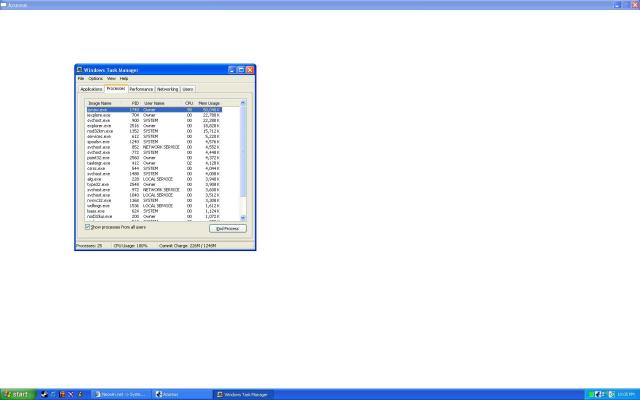Click the Task Manager title bar icon
This screenshot has width=640, height=400.
pyautogui.click(x=80, y=70)
